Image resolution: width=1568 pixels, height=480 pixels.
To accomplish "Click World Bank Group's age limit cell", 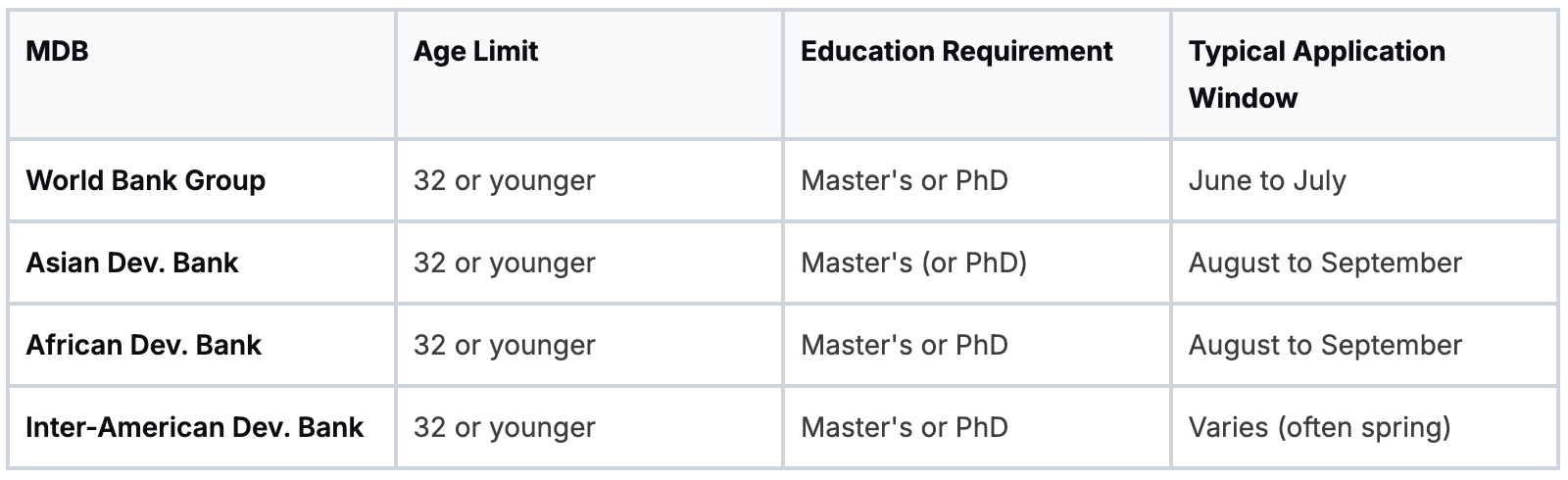I will point(589,180).
